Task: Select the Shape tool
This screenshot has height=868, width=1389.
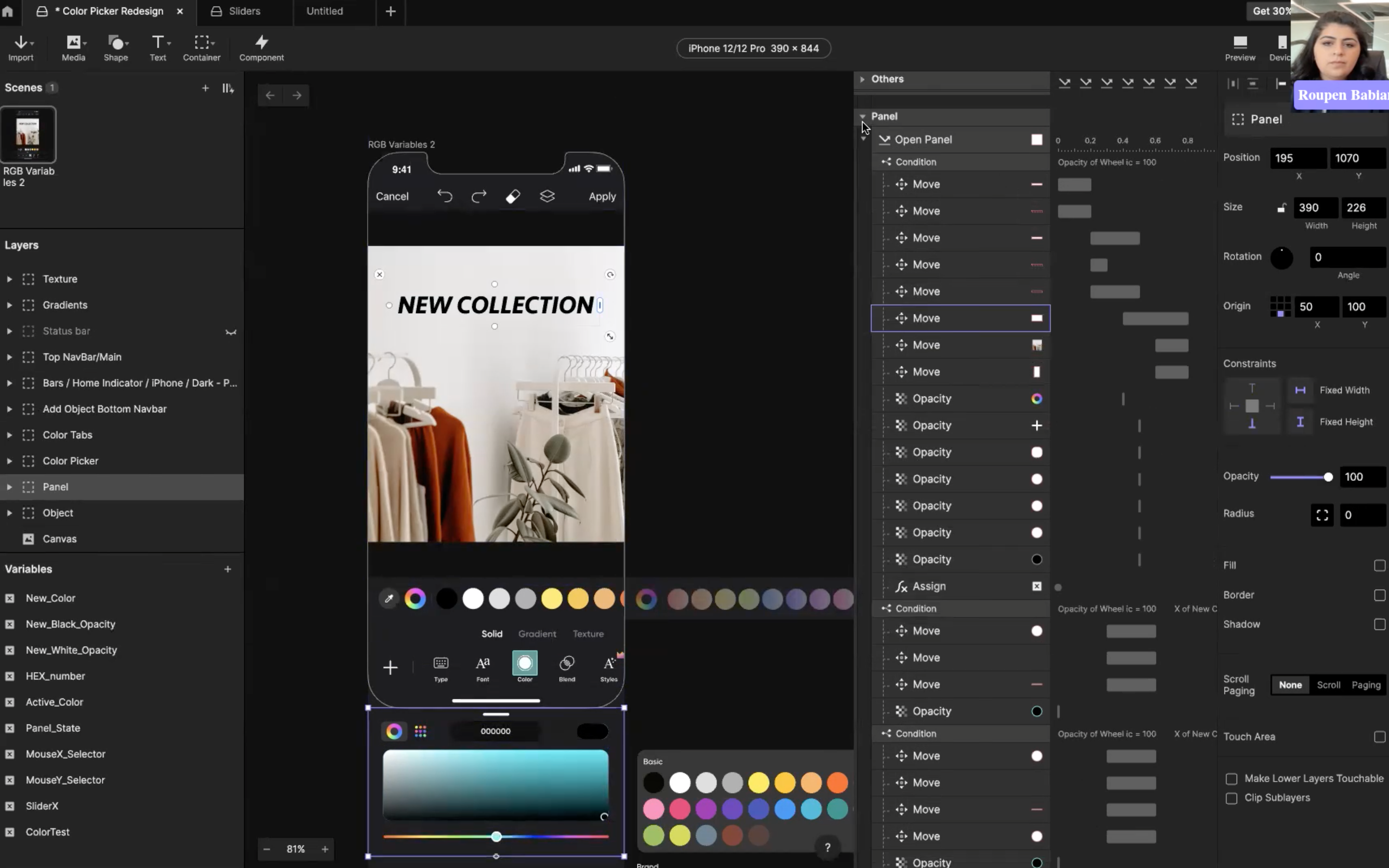Action: (115, 48)
